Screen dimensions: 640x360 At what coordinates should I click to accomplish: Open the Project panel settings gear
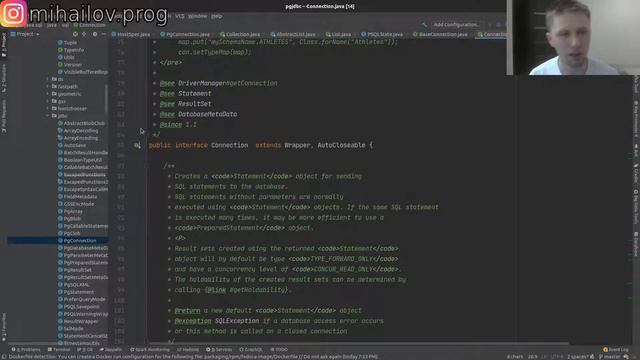[95, 34]
